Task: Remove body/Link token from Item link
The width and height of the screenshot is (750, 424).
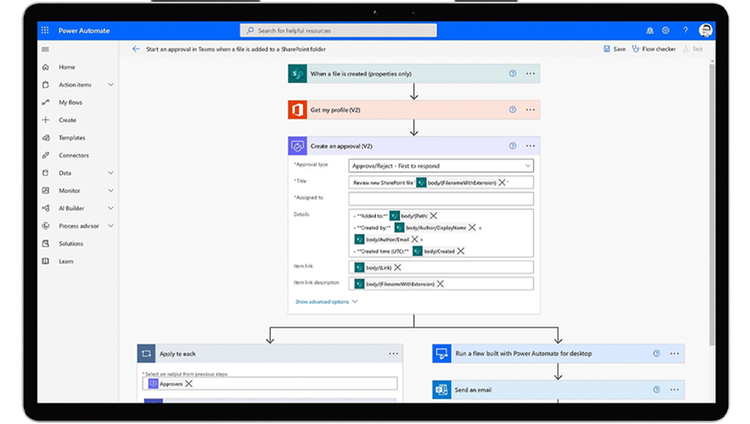Action: coord(397,268)
